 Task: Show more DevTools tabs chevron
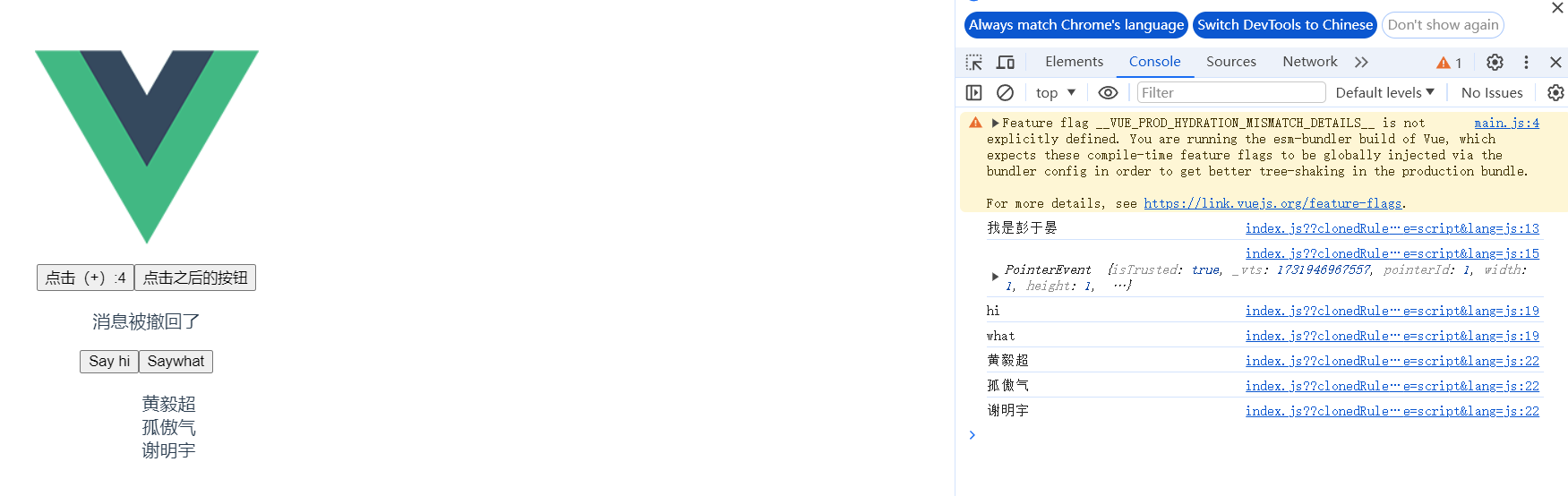(1361, 62)
